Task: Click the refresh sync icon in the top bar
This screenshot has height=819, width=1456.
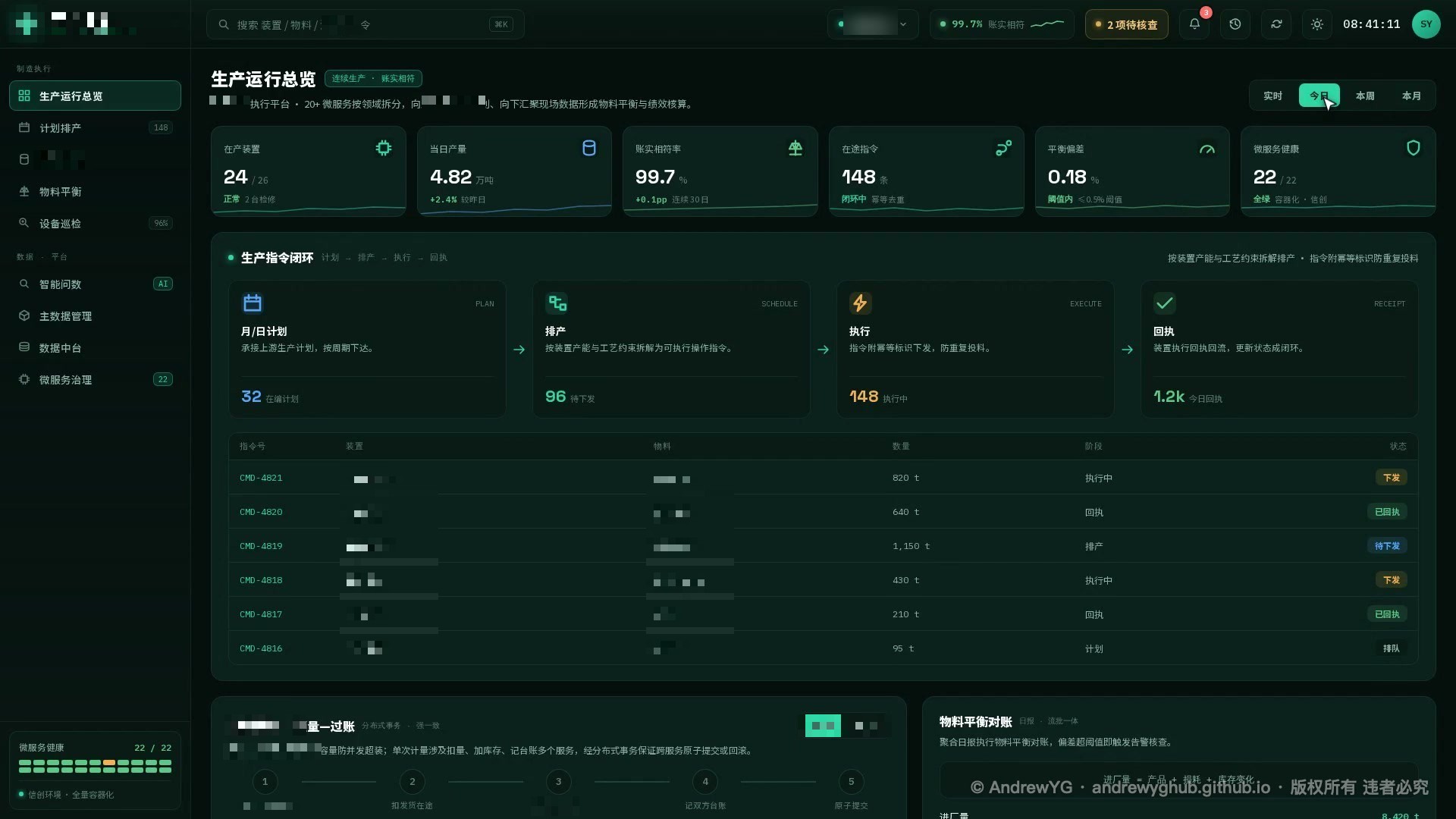Action: point(1276,24)
